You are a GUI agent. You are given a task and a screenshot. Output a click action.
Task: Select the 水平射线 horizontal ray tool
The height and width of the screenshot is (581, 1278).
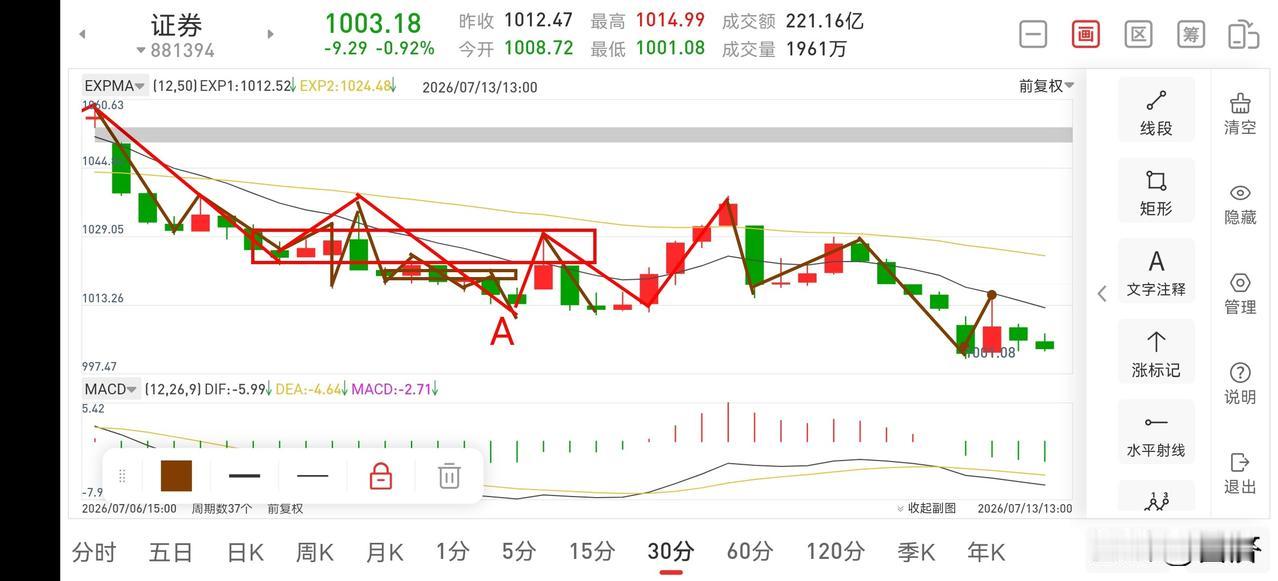click(x=1156, y=433)
